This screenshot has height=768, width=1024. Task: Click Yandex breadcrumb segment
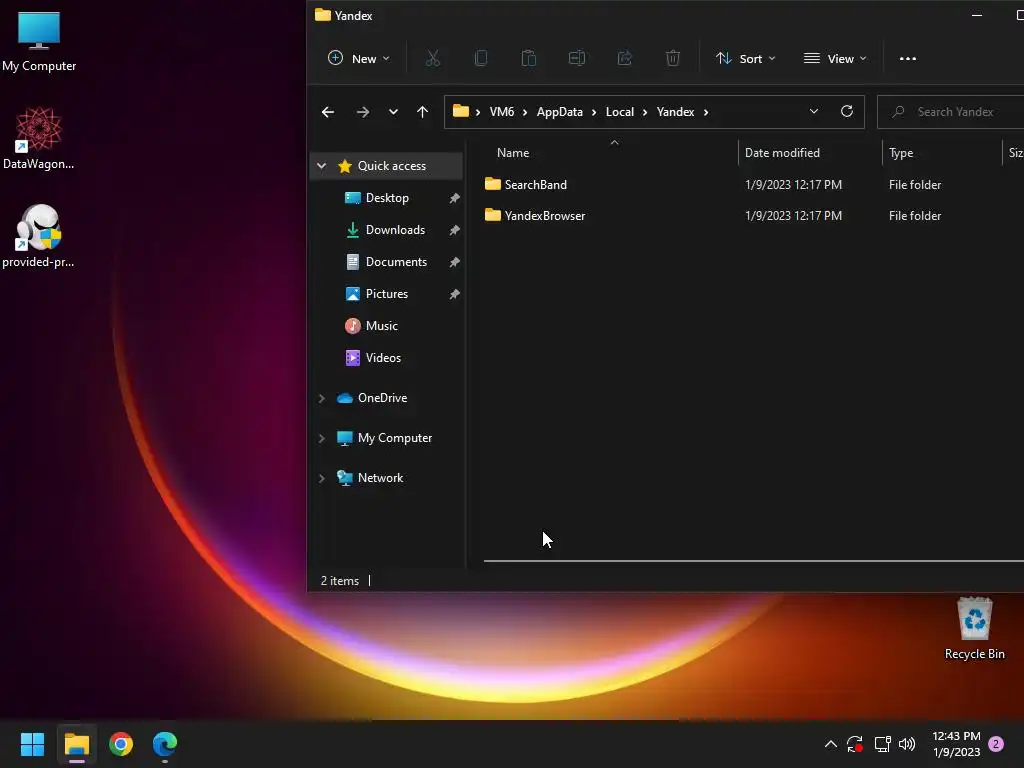coord(675,112)
